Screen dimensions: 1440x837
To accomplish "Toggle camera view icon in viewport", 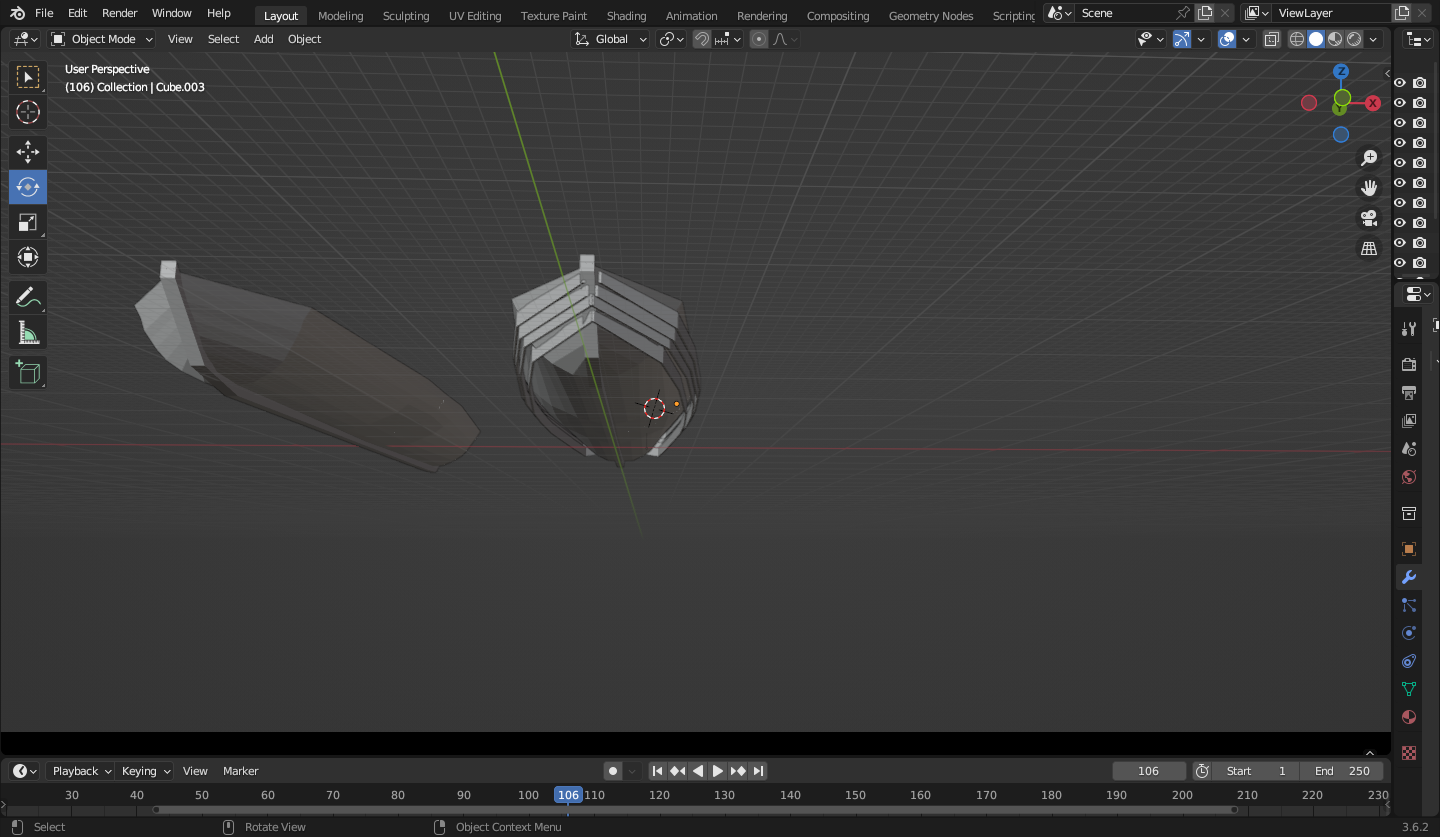I will click(x=1369, y=218).
